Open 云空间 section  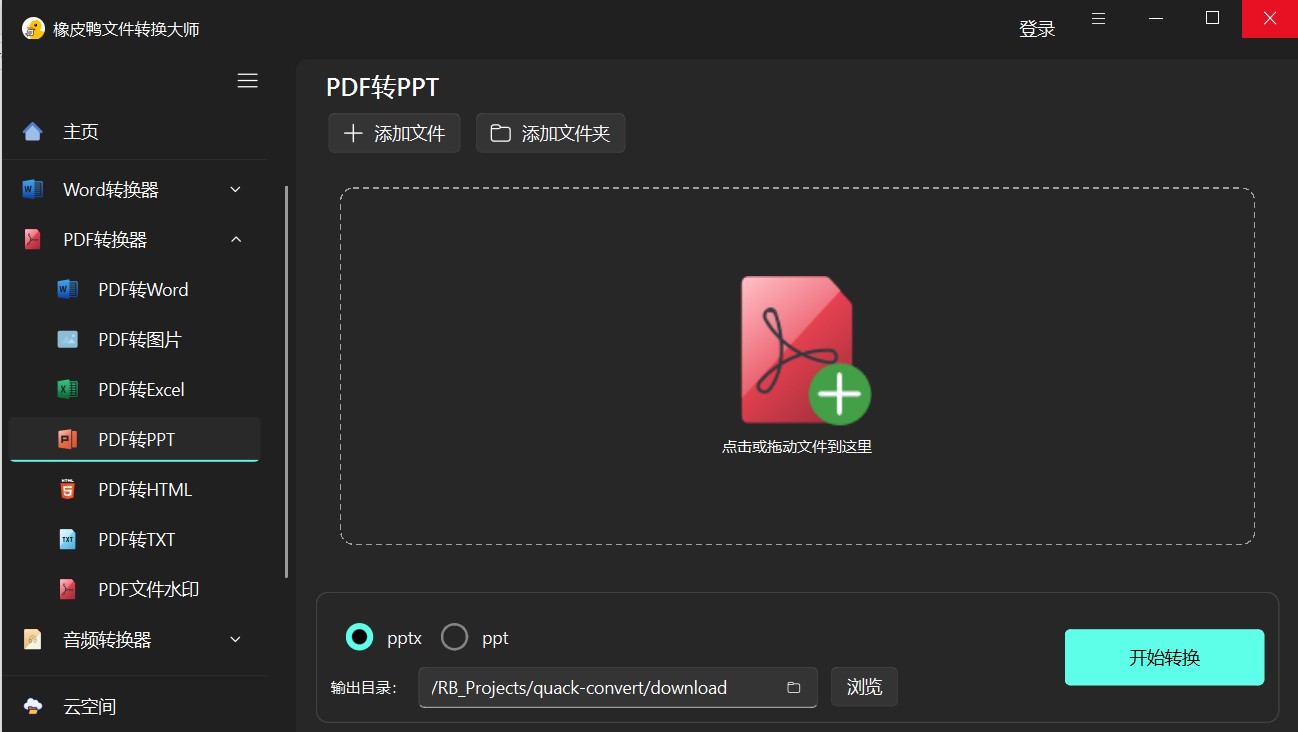coord(135,706)
